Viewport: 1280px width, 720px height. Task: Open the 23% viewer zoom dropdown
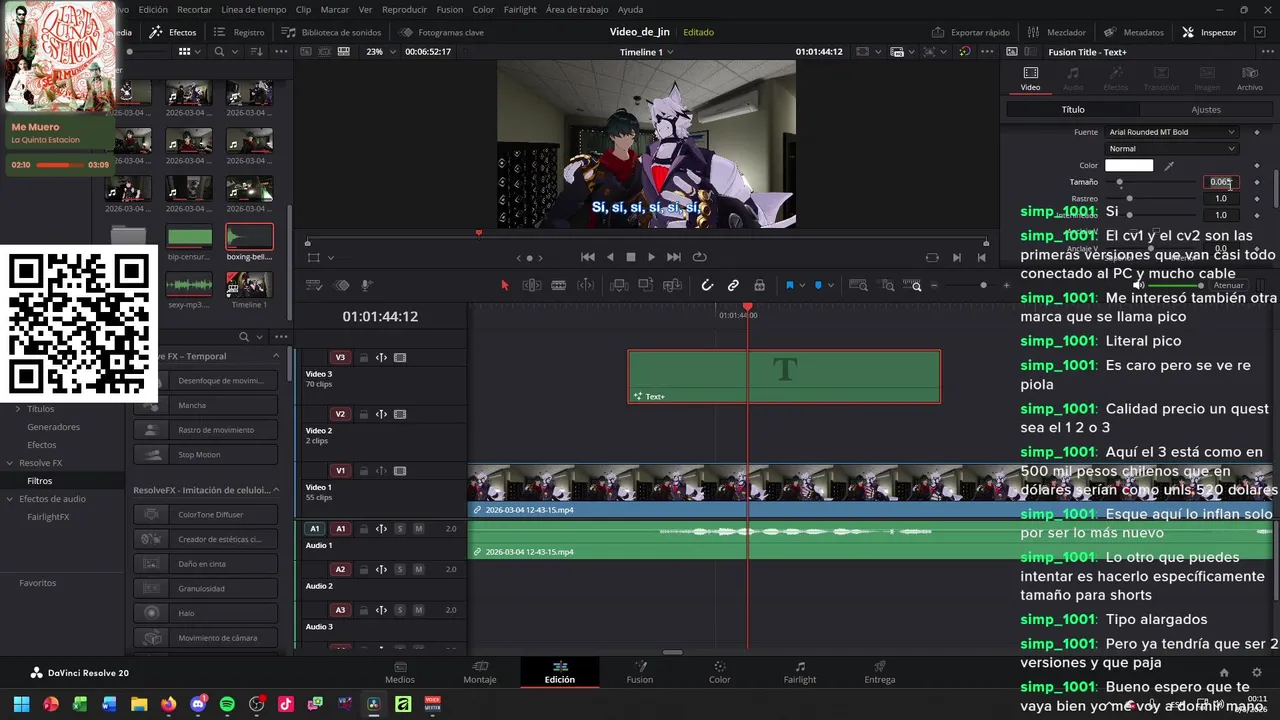(379, 52)
